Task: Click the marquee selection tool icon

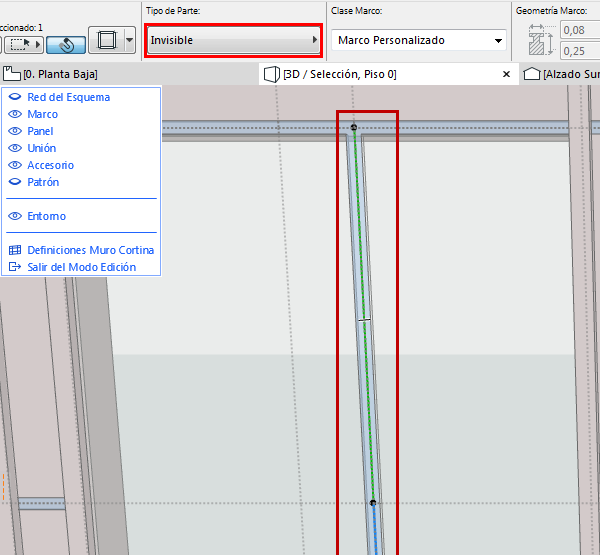Action: point(21,44)
